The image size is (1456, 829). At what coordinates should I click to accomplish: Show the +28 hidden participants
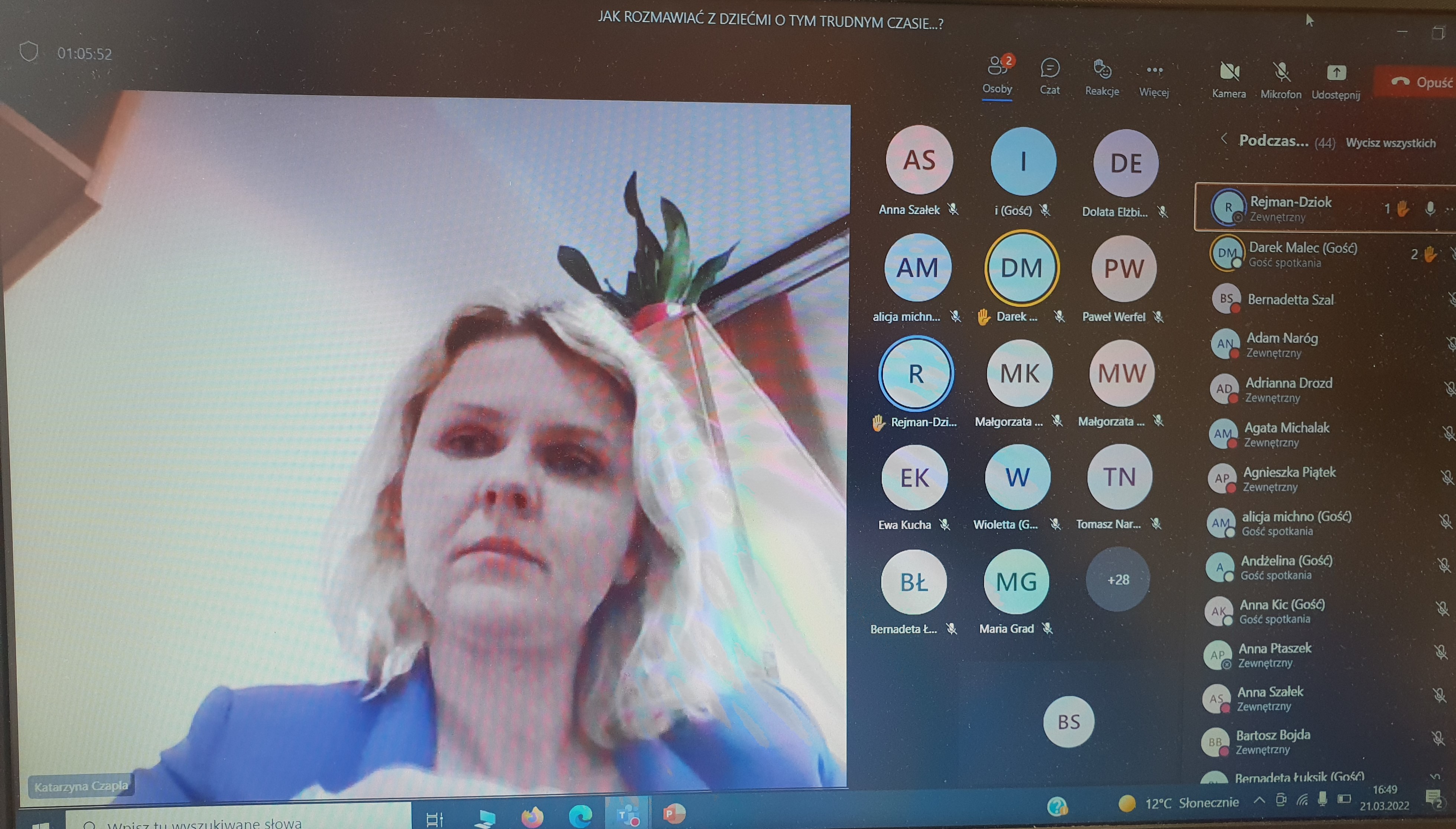click(1118, 580)
